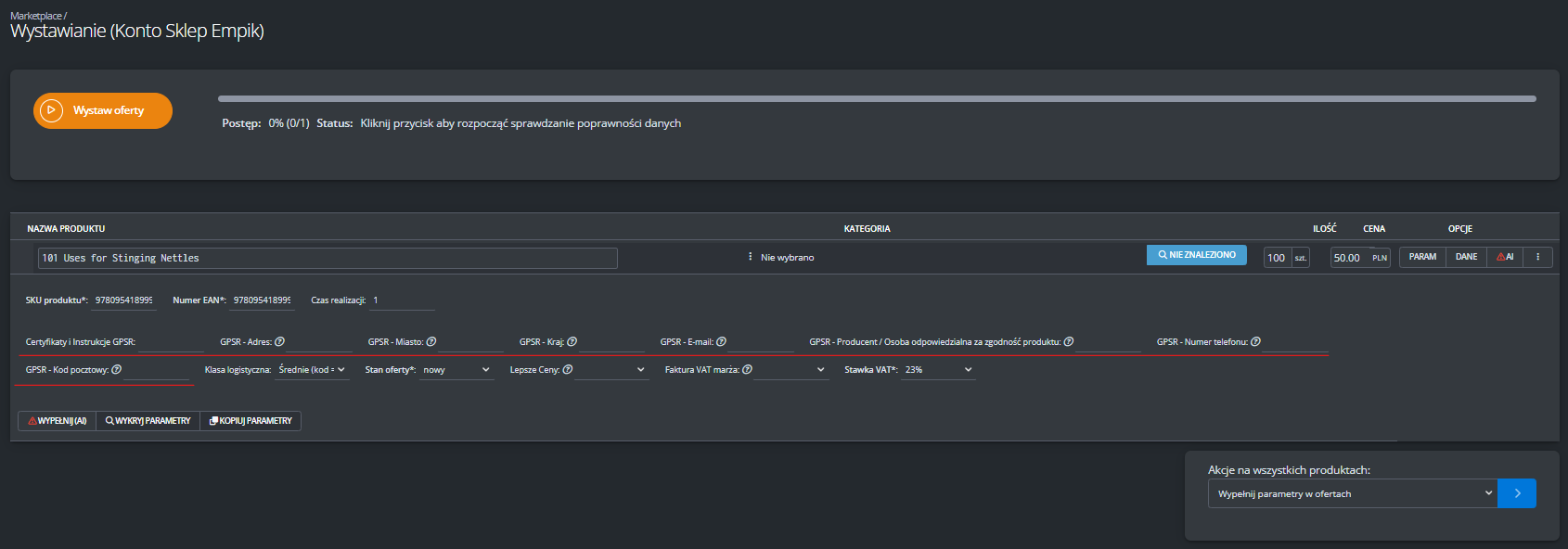Click the help icon beside GPSR - E-mail
The height and width of the screenshot is (549, 1568).
click(x=721, y=342)
